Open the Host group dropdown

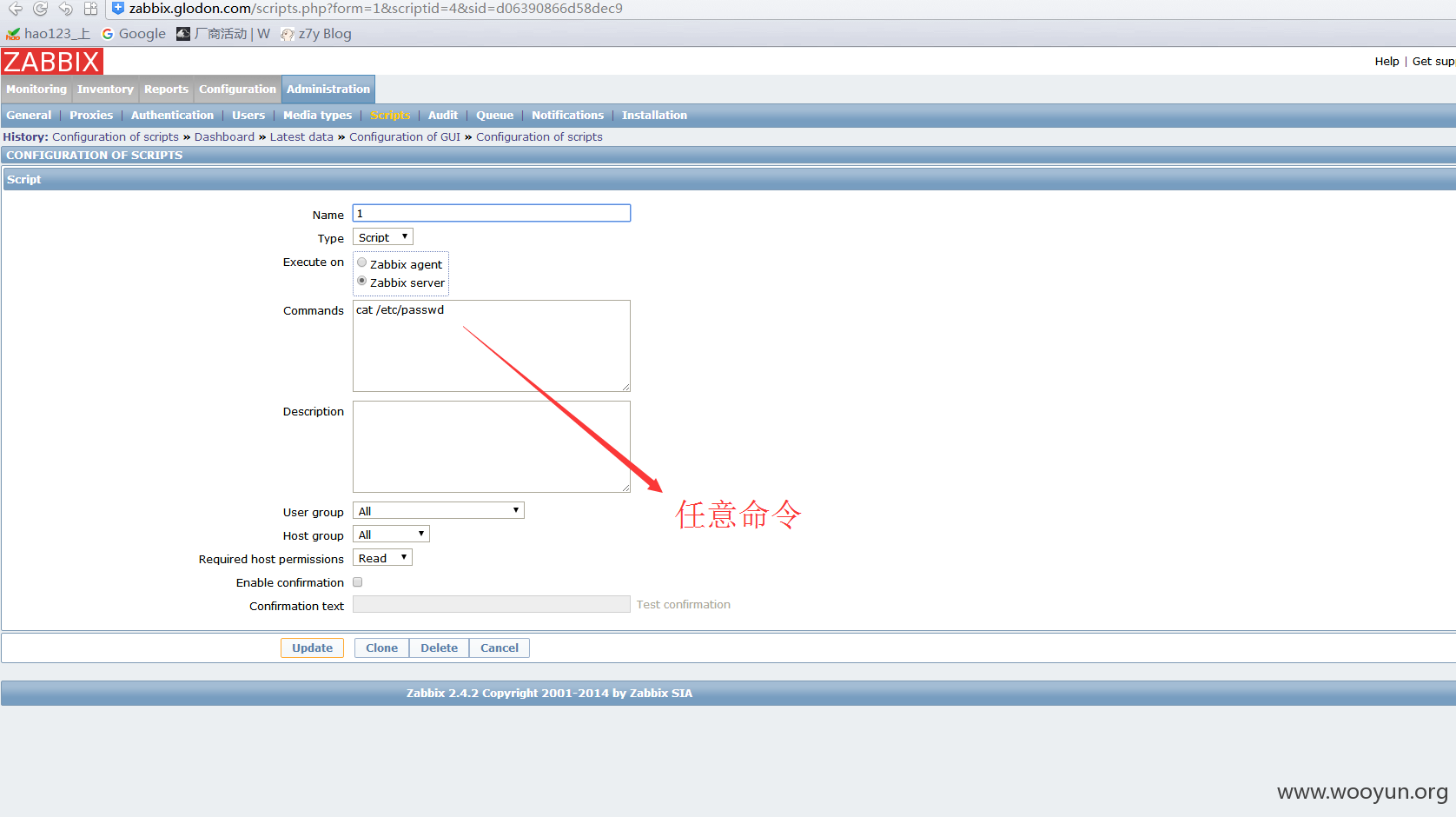(391, 535)
